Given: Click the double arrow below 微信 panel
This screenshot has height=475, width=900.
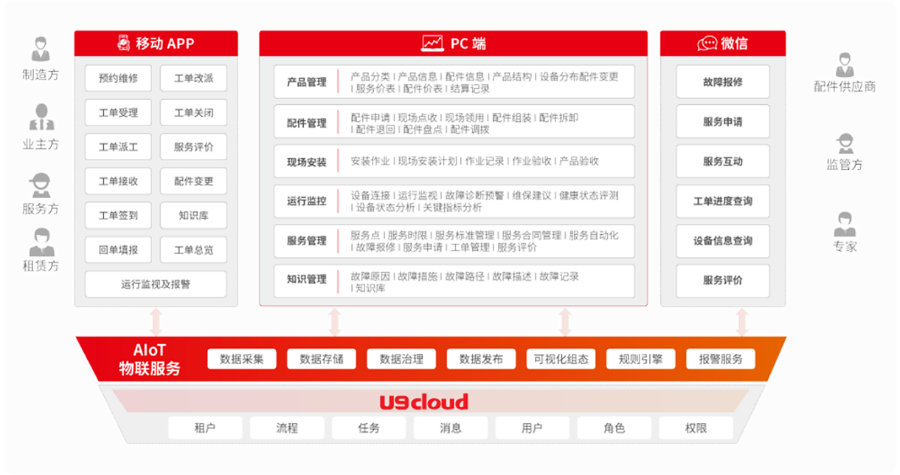Looking at the screenshot, I should pos(742,321).
